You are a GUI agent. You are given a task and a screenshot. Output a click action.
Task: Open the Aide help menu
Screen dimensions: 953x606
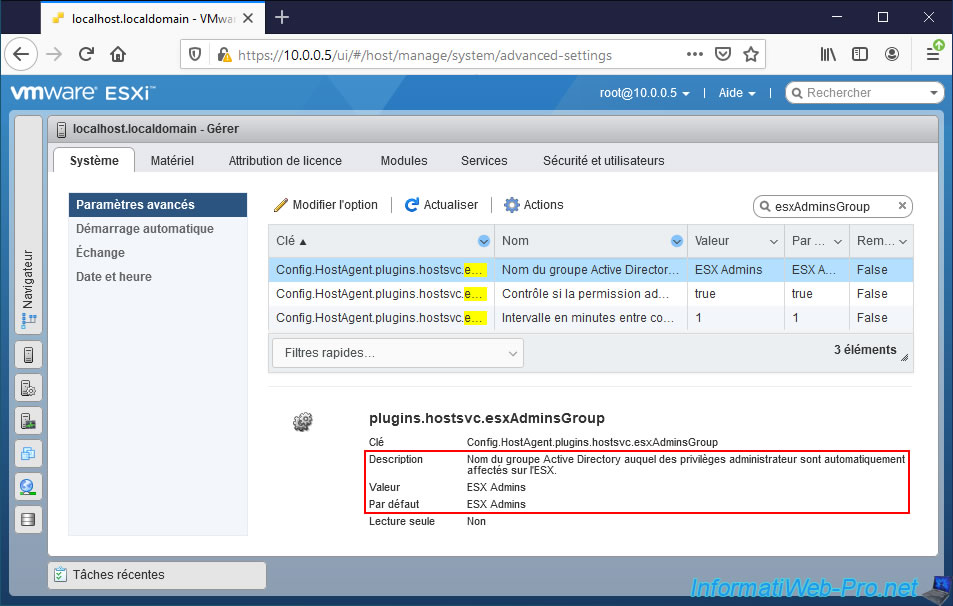[737, 93]
